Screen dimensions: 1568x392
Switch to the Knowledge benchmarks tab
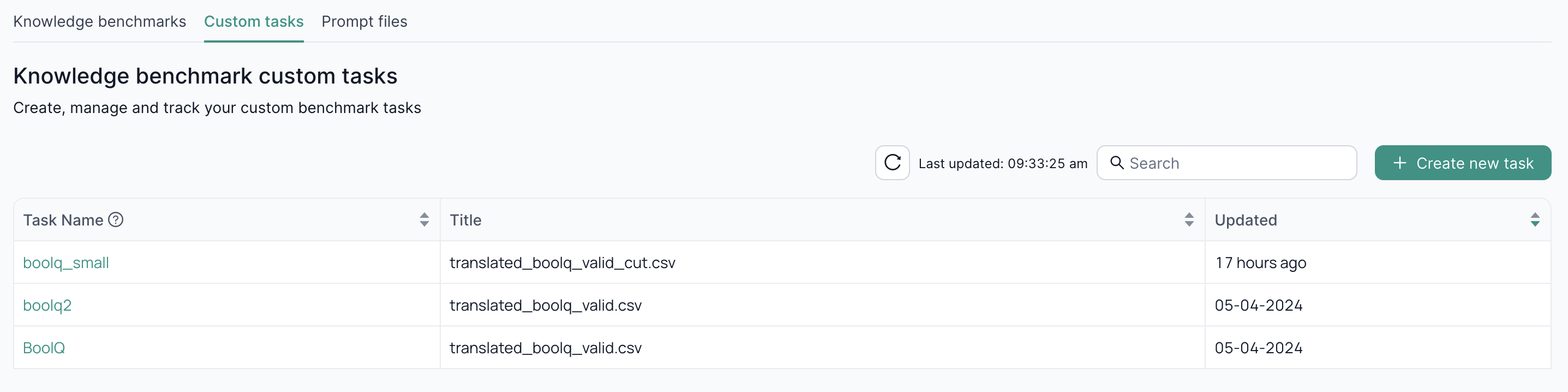100,21
